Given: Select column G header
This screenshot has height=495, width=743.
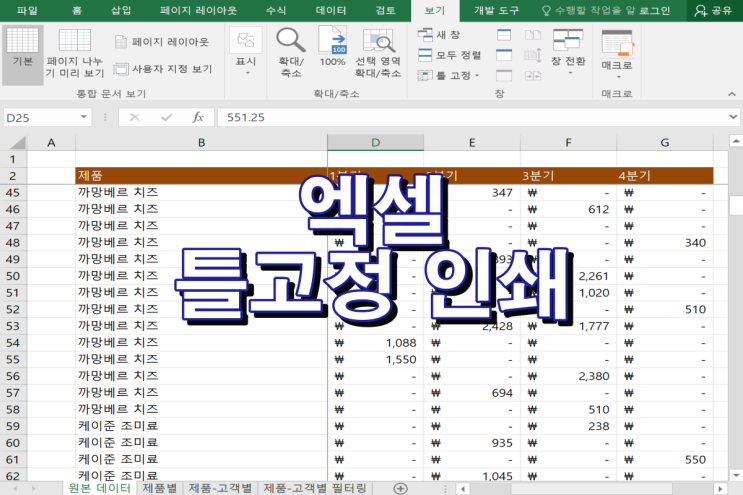Looking at the screenshot, I should [665, 143].
